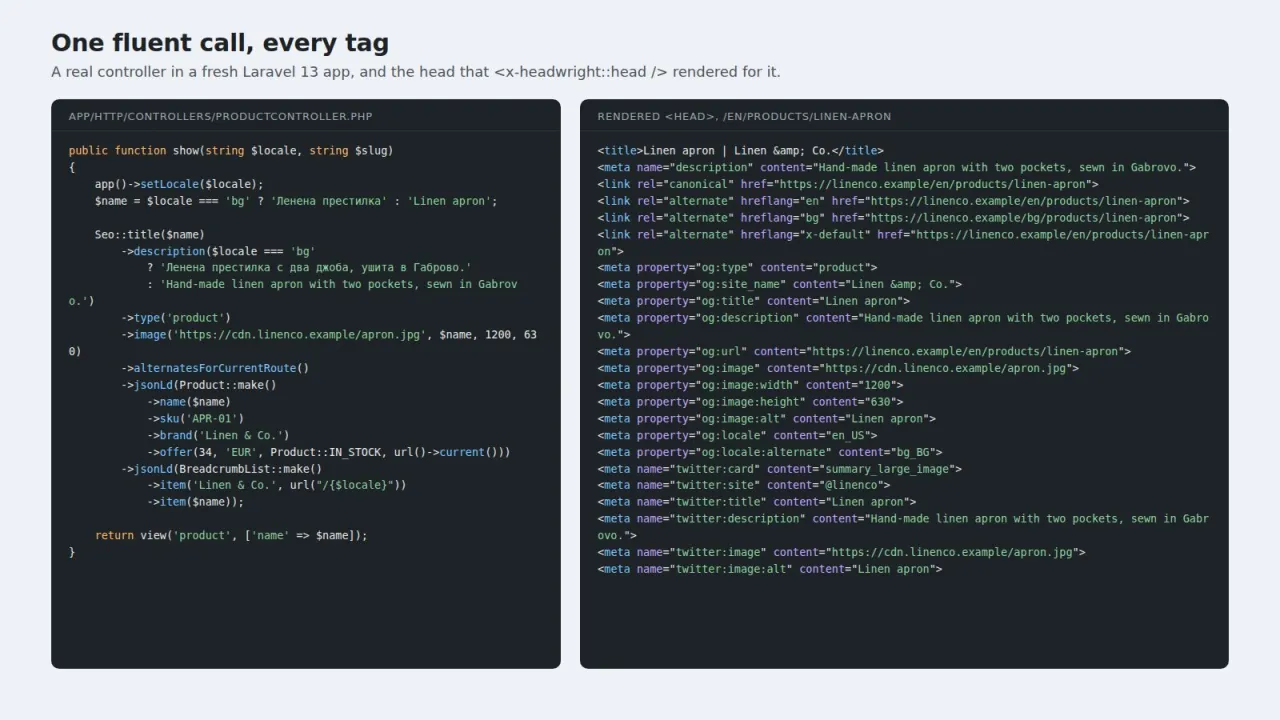Click the twitter:site "@linenco" meta line
This screenshot has width=1280, height=720.
click(744, 485)
